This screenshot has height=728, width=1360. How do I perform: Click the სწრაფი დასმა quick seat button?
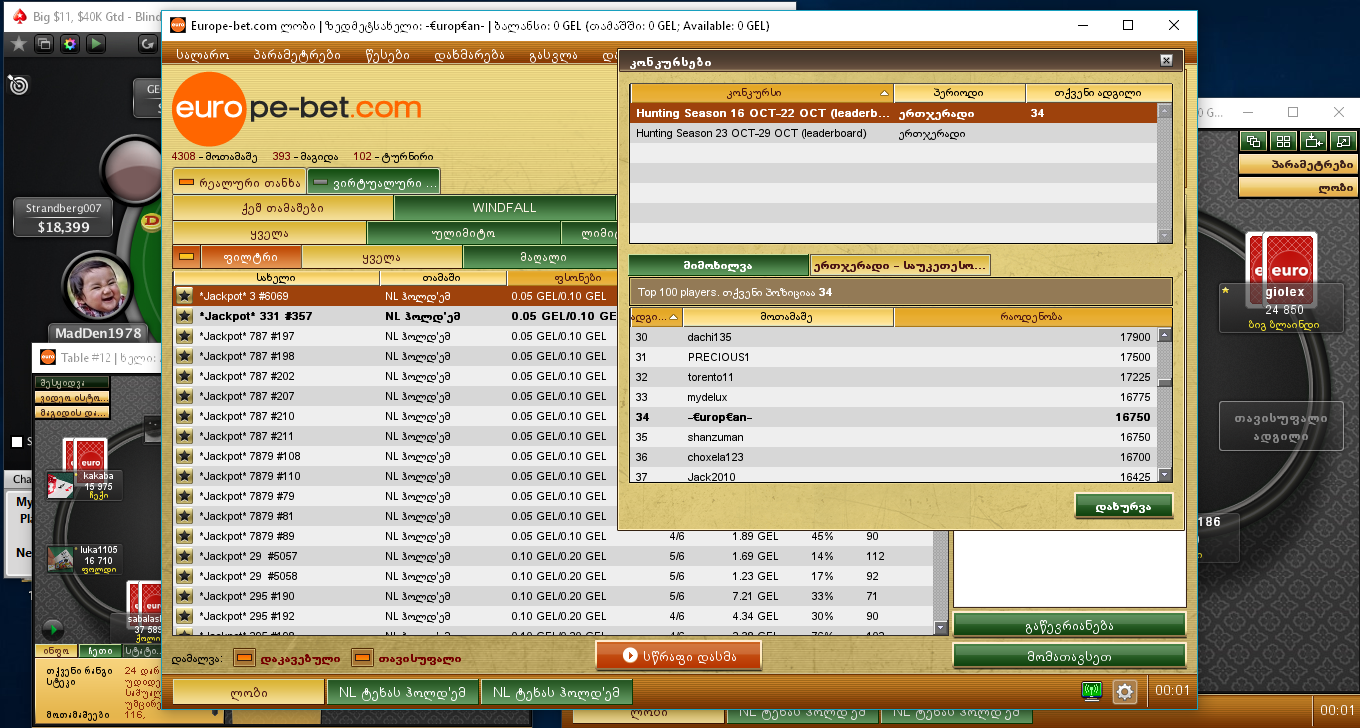(x=678, y=655)
